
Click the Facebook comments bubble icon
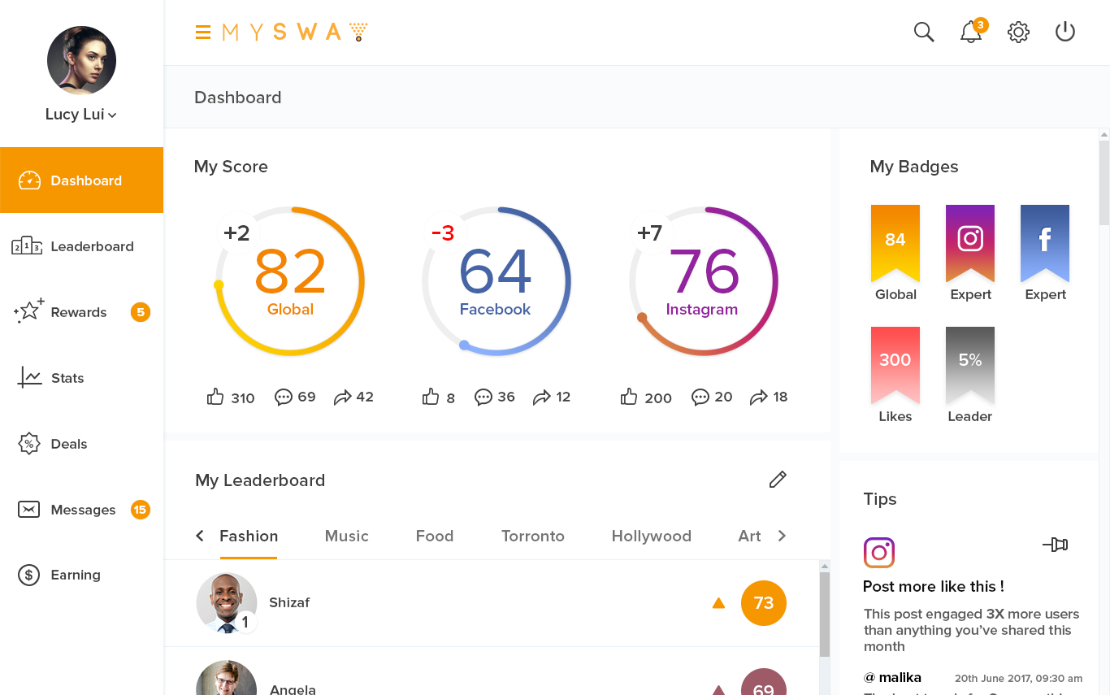point(484,397)
